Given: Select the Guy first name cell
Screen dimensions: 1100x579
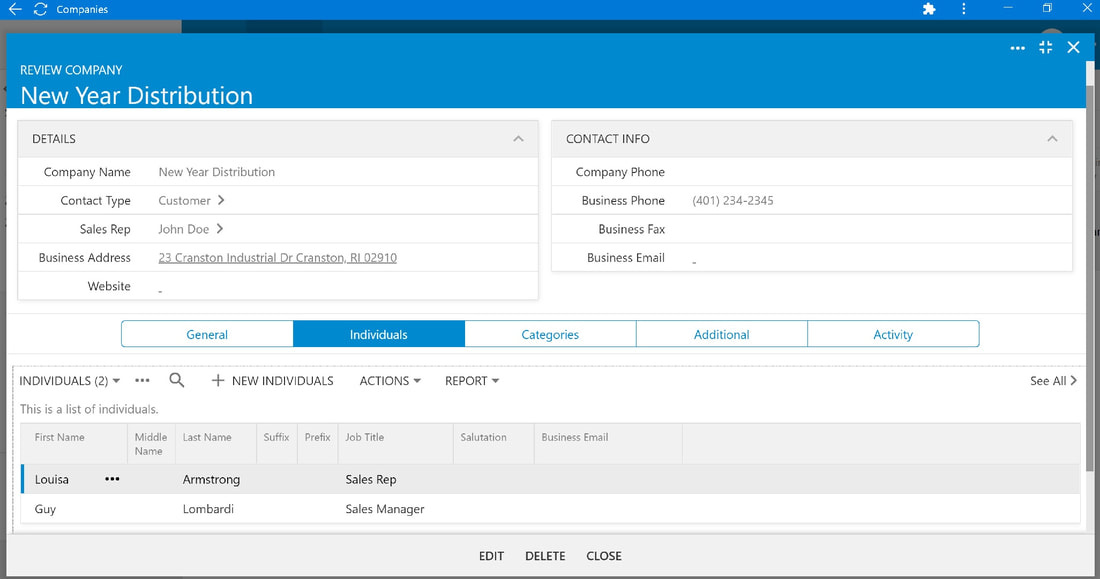Looking at the screenshot, I should coord(45,509).
